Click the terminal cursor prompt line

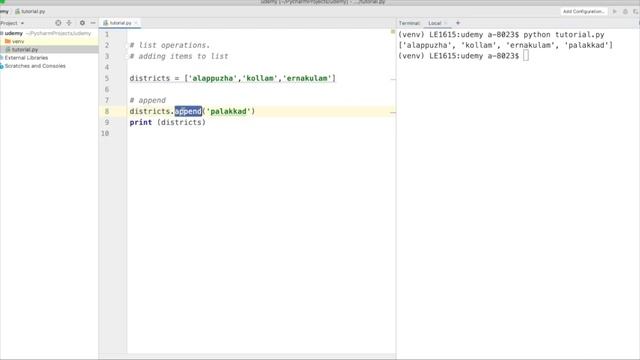pos(463,56)
